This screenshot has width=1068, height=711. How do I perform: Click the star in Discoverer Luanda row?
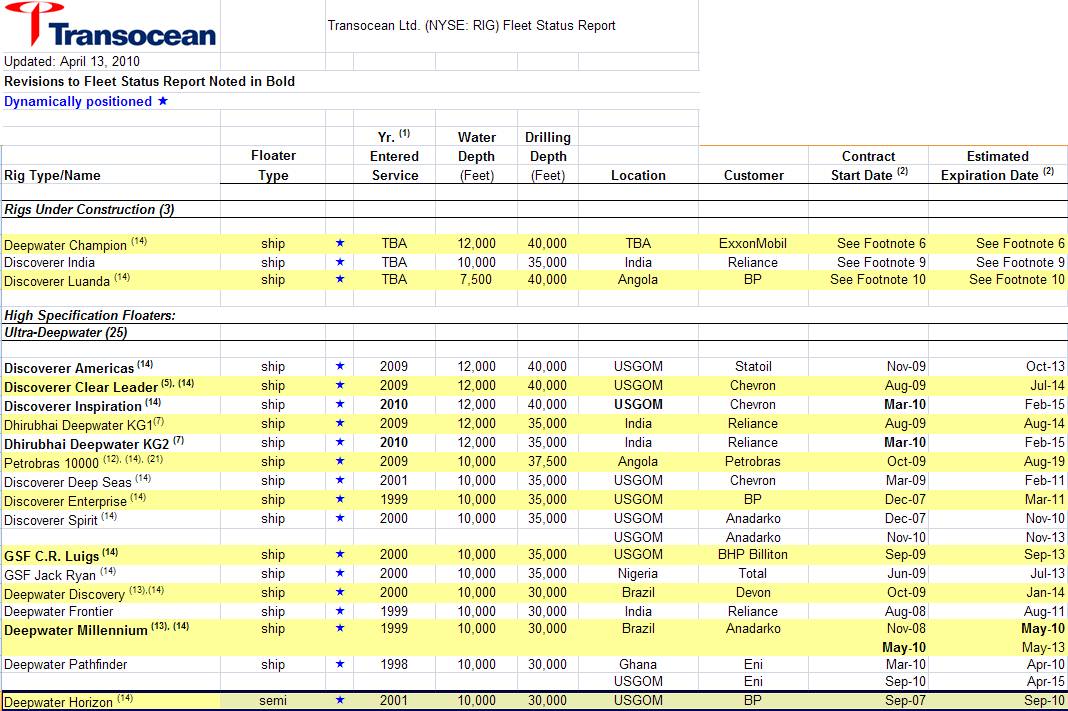point(340,279)
